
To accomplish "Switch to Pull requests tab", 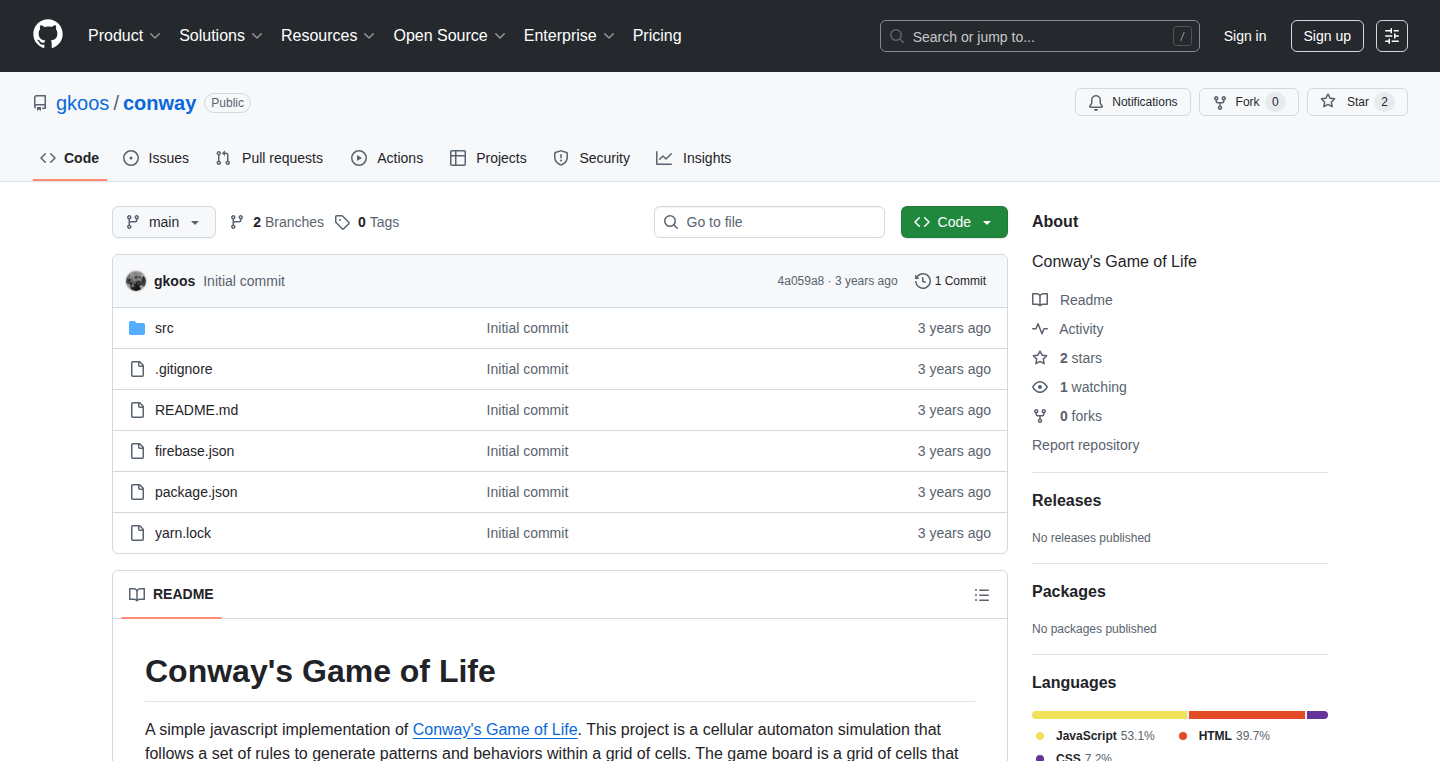I will click(x=269, y=158).
